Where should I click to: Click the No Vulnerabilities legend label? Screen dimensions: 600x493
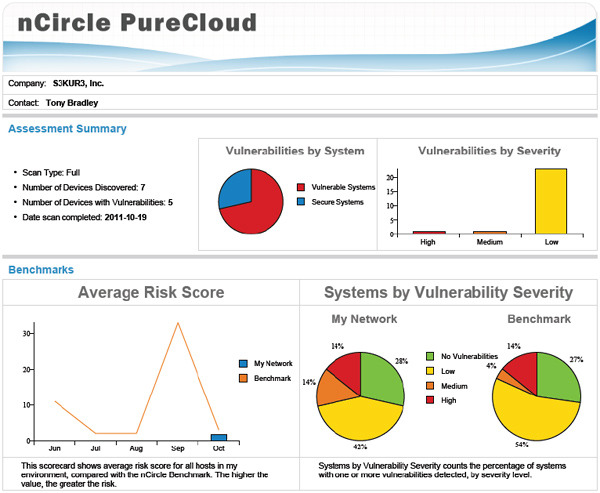[470, 356]
